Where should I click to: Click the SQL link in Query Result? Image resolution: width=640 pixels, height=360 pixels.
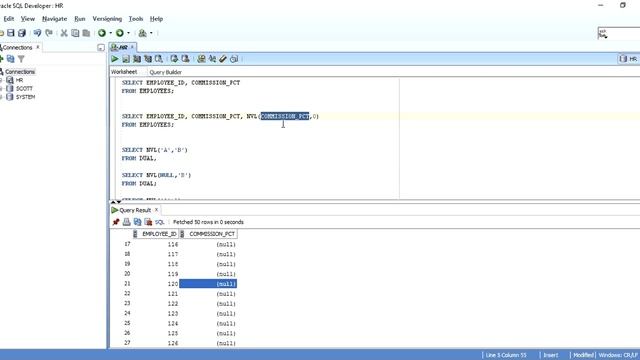[x=160, y=222]
